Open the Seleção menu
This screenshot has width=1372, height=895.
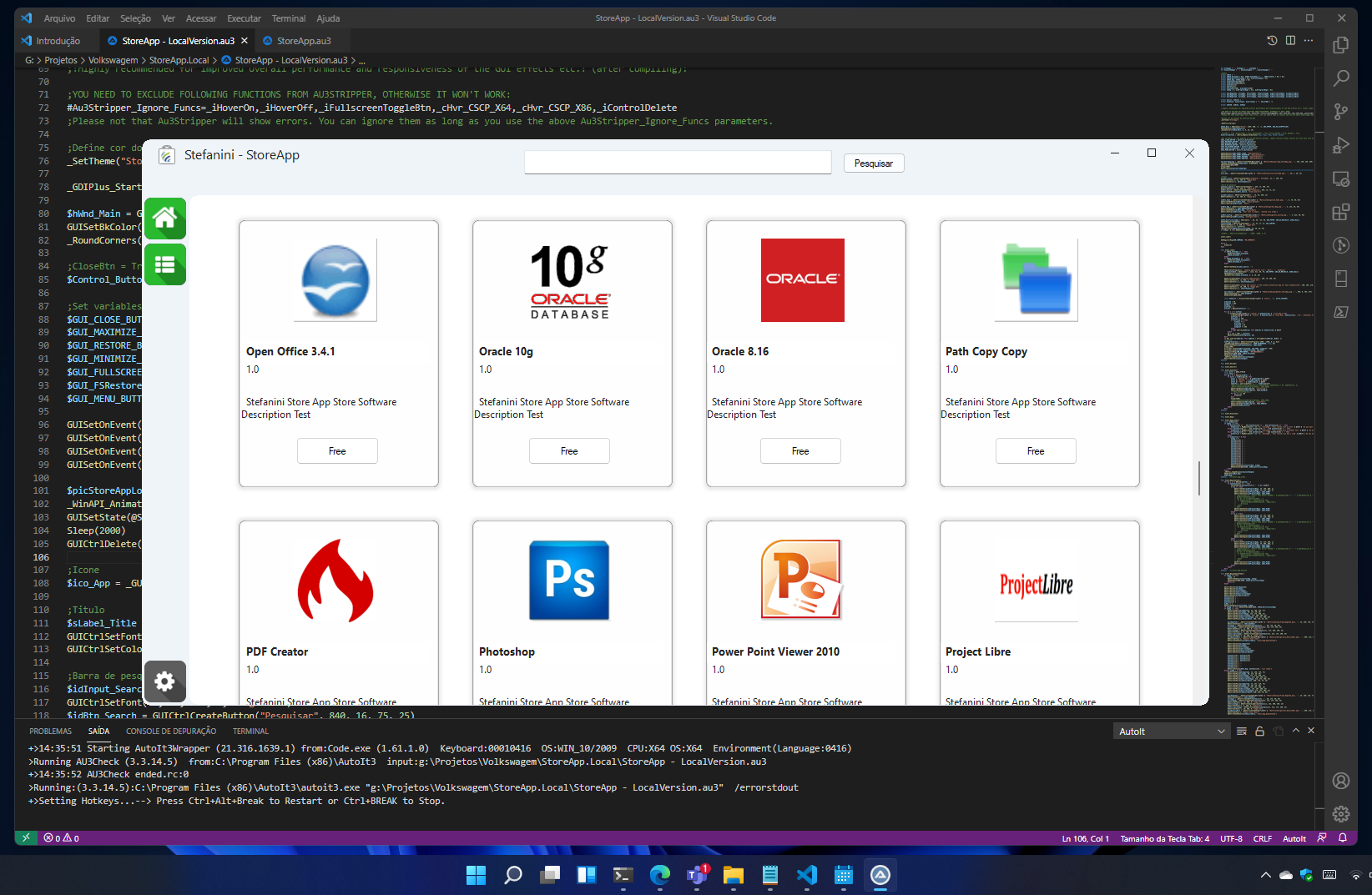(x=135, y=18)
